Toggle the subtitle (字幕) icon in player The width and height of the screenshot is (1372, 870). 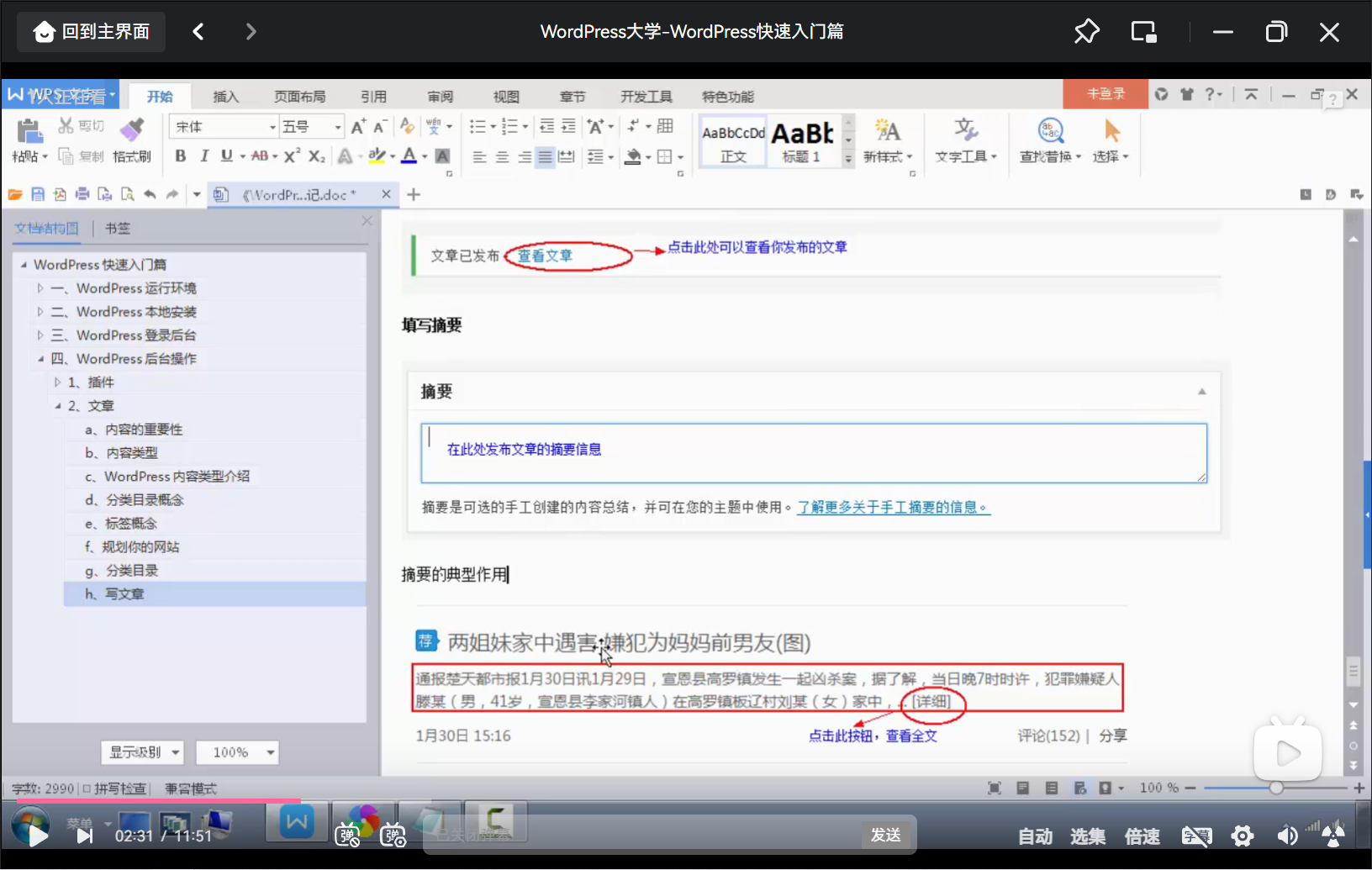(x=1196, y=836)
